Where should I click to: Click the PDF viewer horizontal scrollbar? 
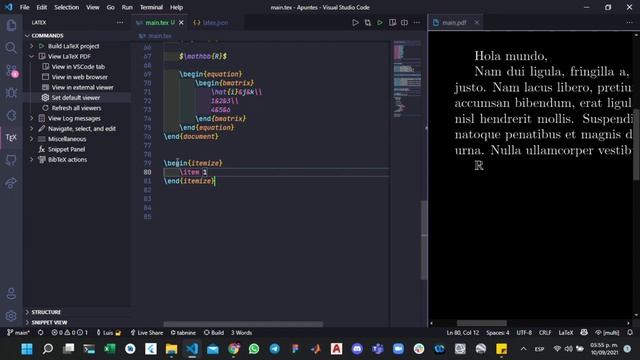[482, 323]
